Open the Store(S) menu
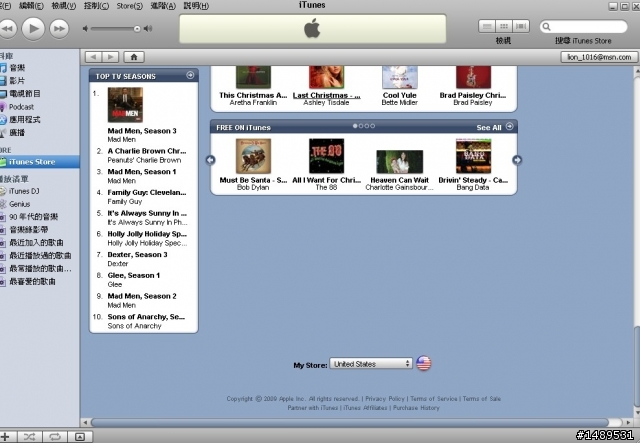The height and width of the screenshot is (443, 640). 129,6
